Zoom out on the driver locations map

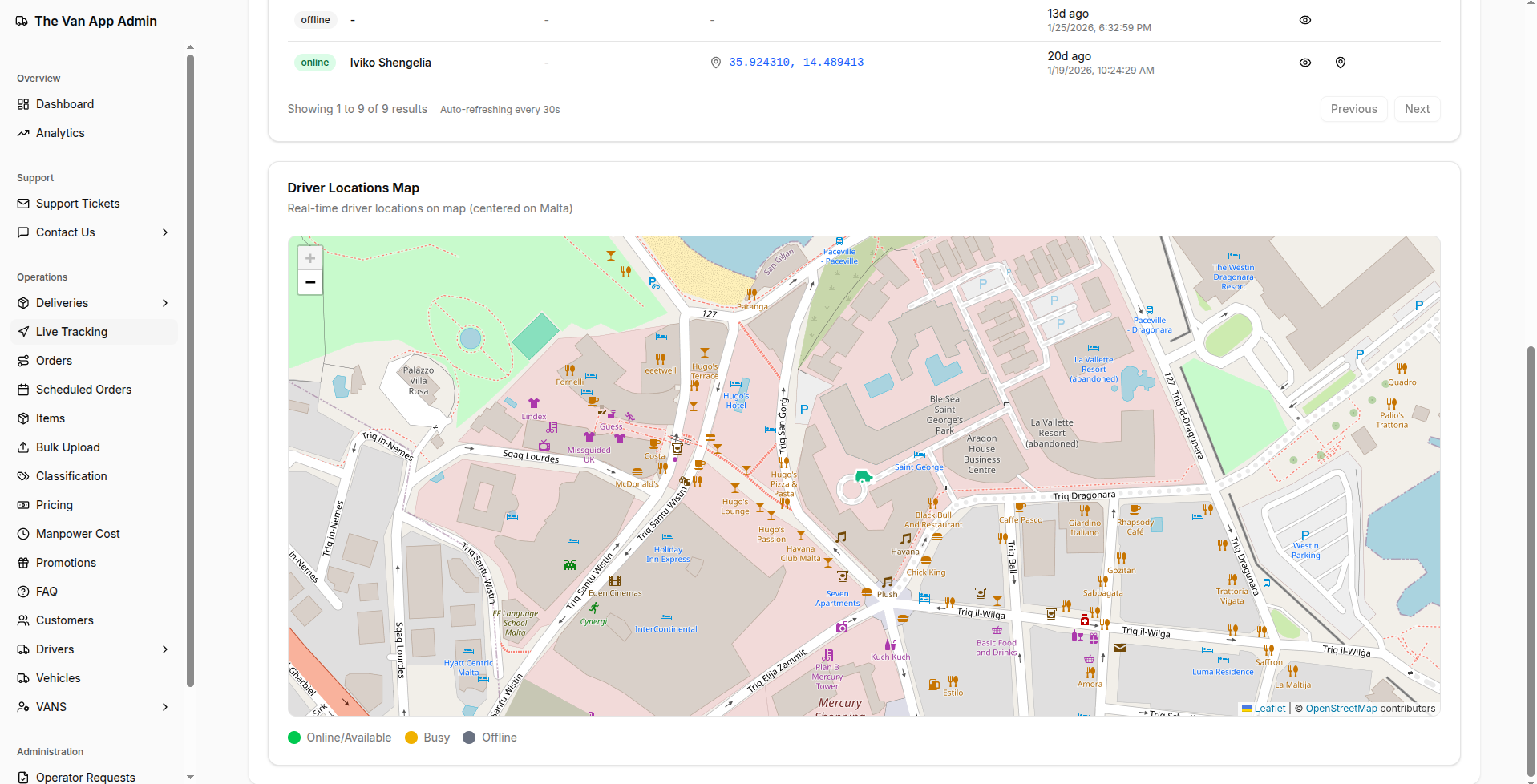pyautogui.click(x=310, y=283)
